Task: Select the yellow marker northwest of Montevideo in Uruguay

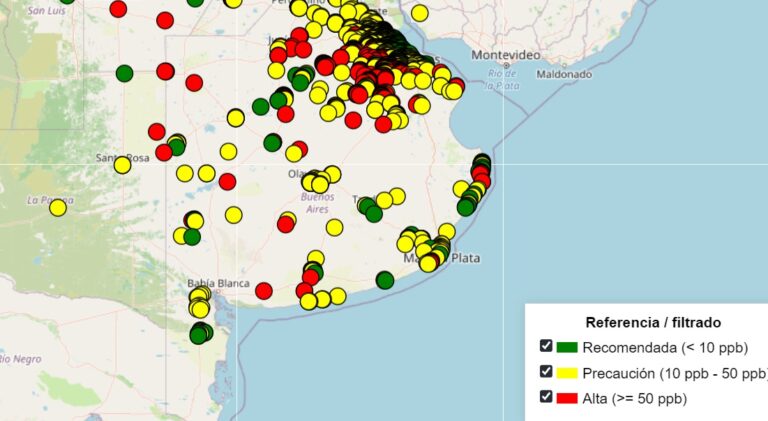Action: click(x=420, y=13)
